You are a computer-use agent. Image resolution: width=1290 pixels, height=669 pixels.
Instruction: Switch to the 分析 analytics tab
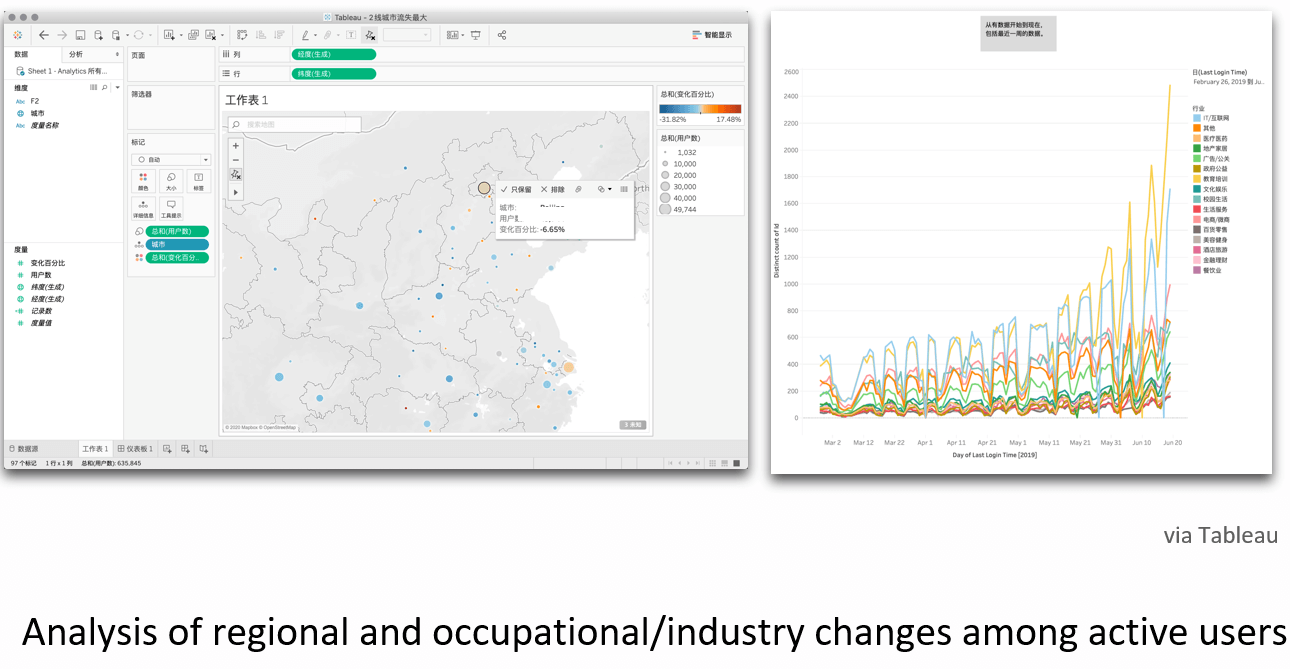(77, 54)
